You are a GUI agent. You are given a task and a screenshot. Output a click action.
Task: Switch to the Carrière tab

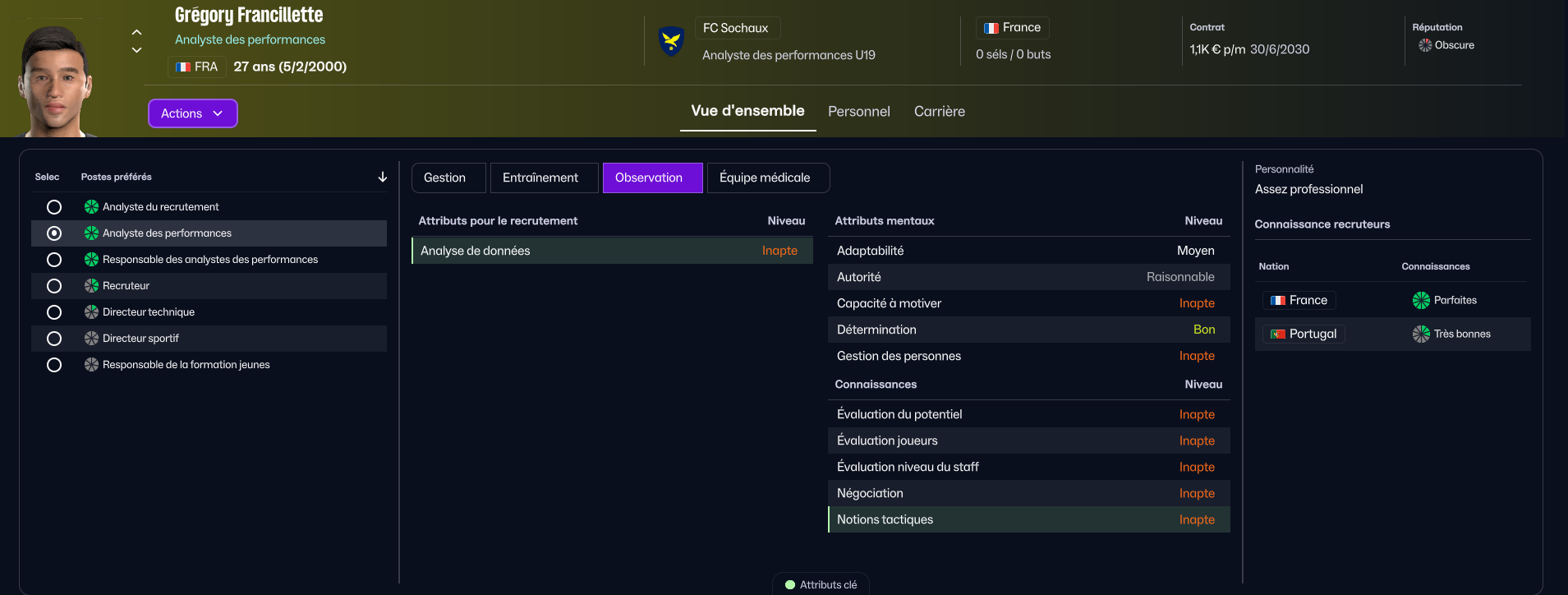click(939, 112)
